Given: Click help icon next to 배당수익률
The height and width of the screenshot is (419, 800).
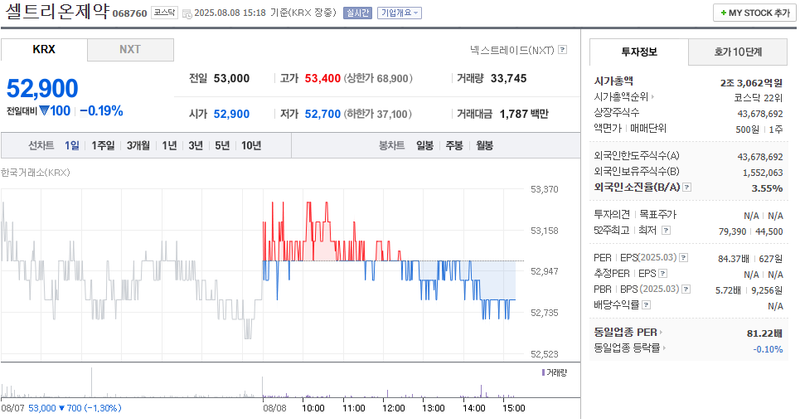Looking at the screenshot, I should click(646, 305).
